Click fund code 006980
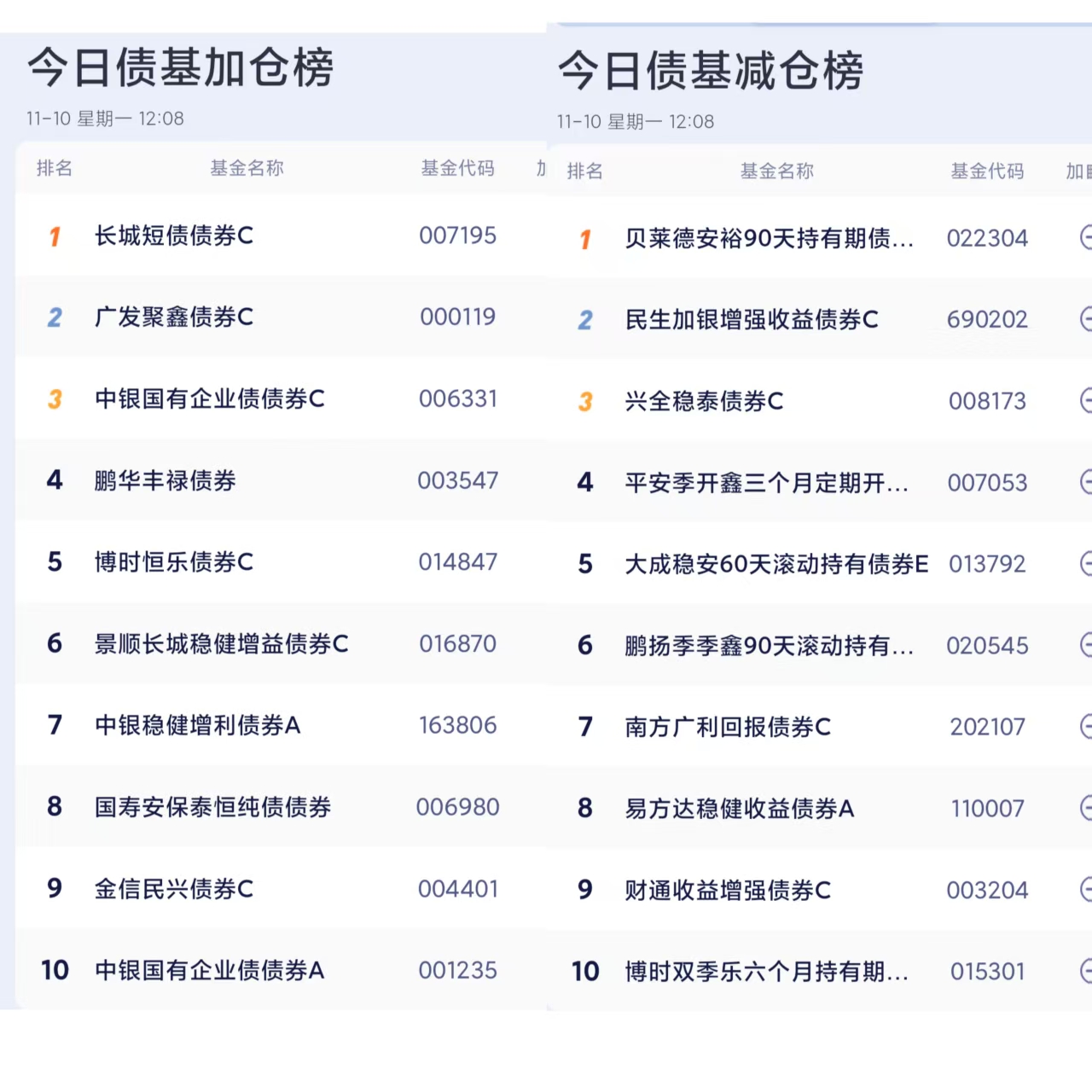This screenshot has height=1092, width=1092. (458, 807)
